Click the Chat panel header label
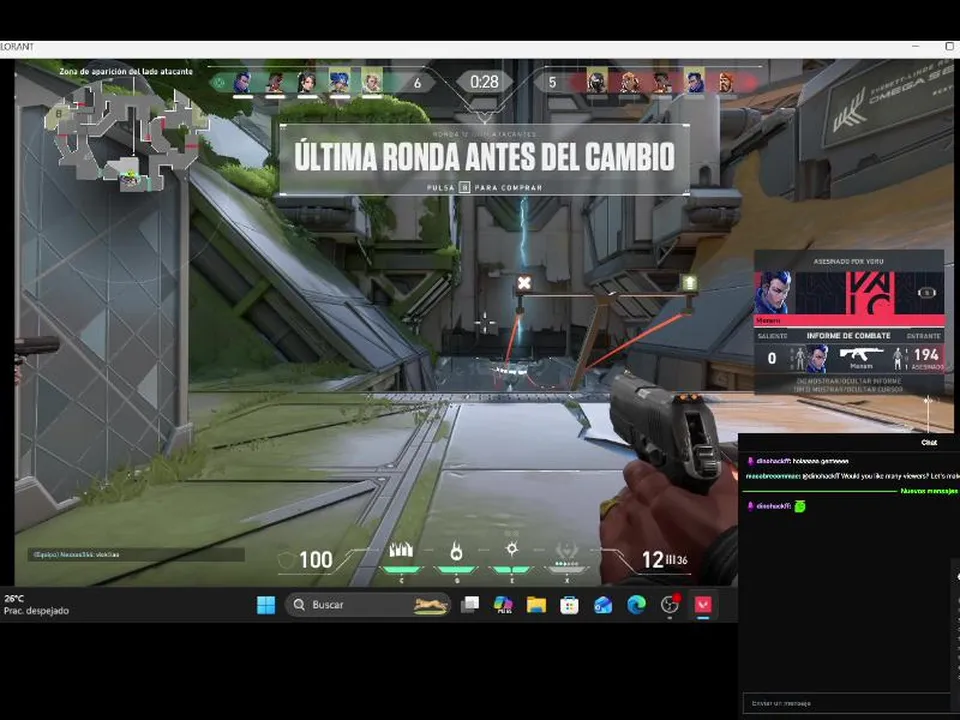960x720 pixels. tap(929, 442)
